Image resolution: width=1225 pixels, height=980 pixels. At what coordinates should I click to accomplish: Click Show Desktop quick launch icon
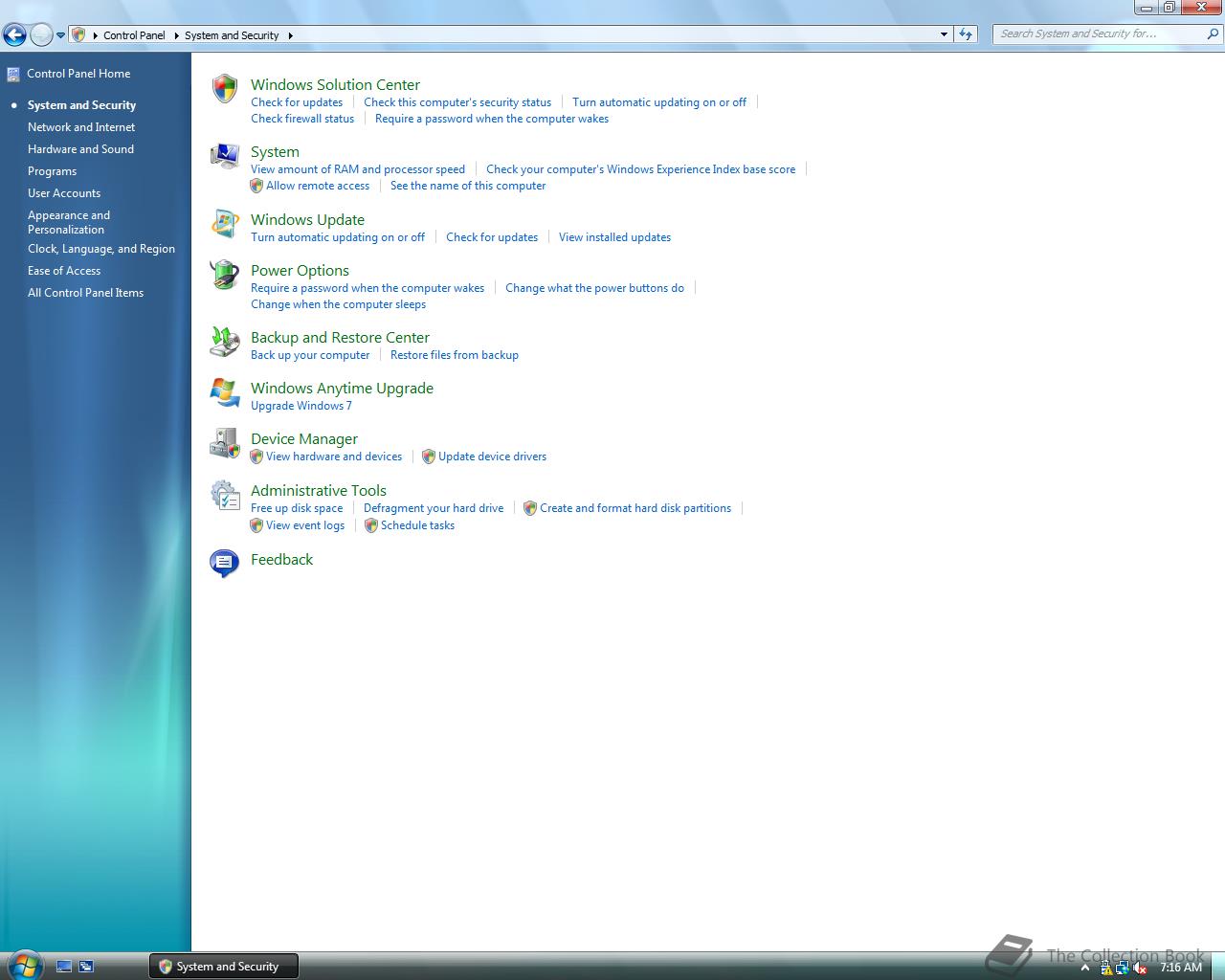click(64, 967)
